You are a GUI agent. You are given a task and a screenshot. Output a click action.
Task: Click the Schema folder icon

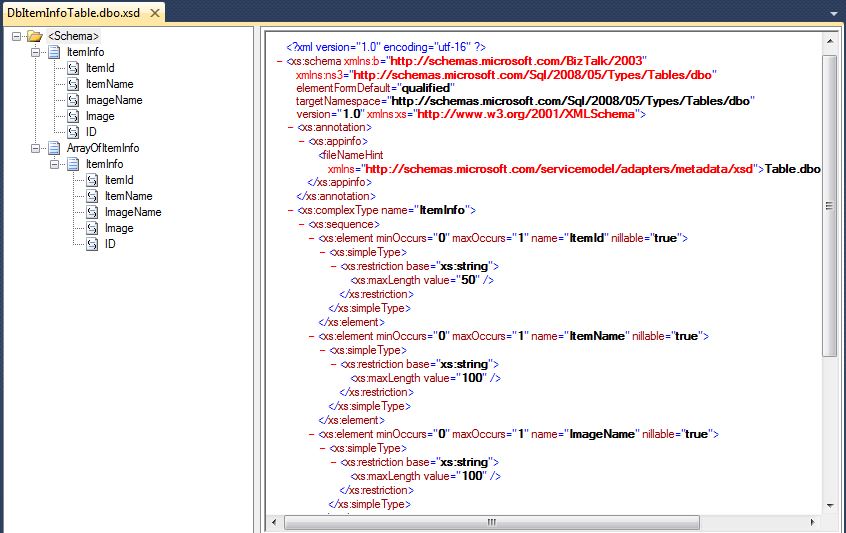click(x=35, y=36)
